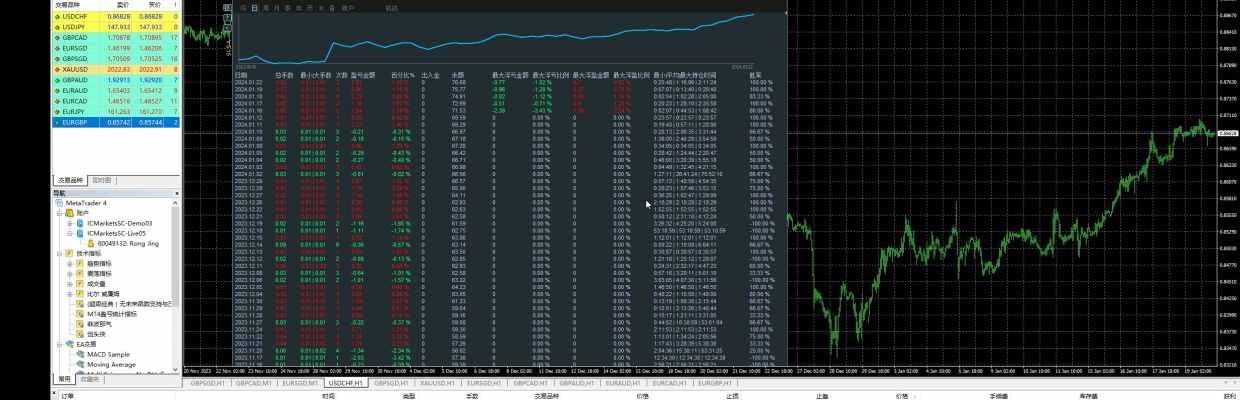The image size is (1240, 400).
Task: Click the 余额 column header
Action: click(x=458, y=74)
